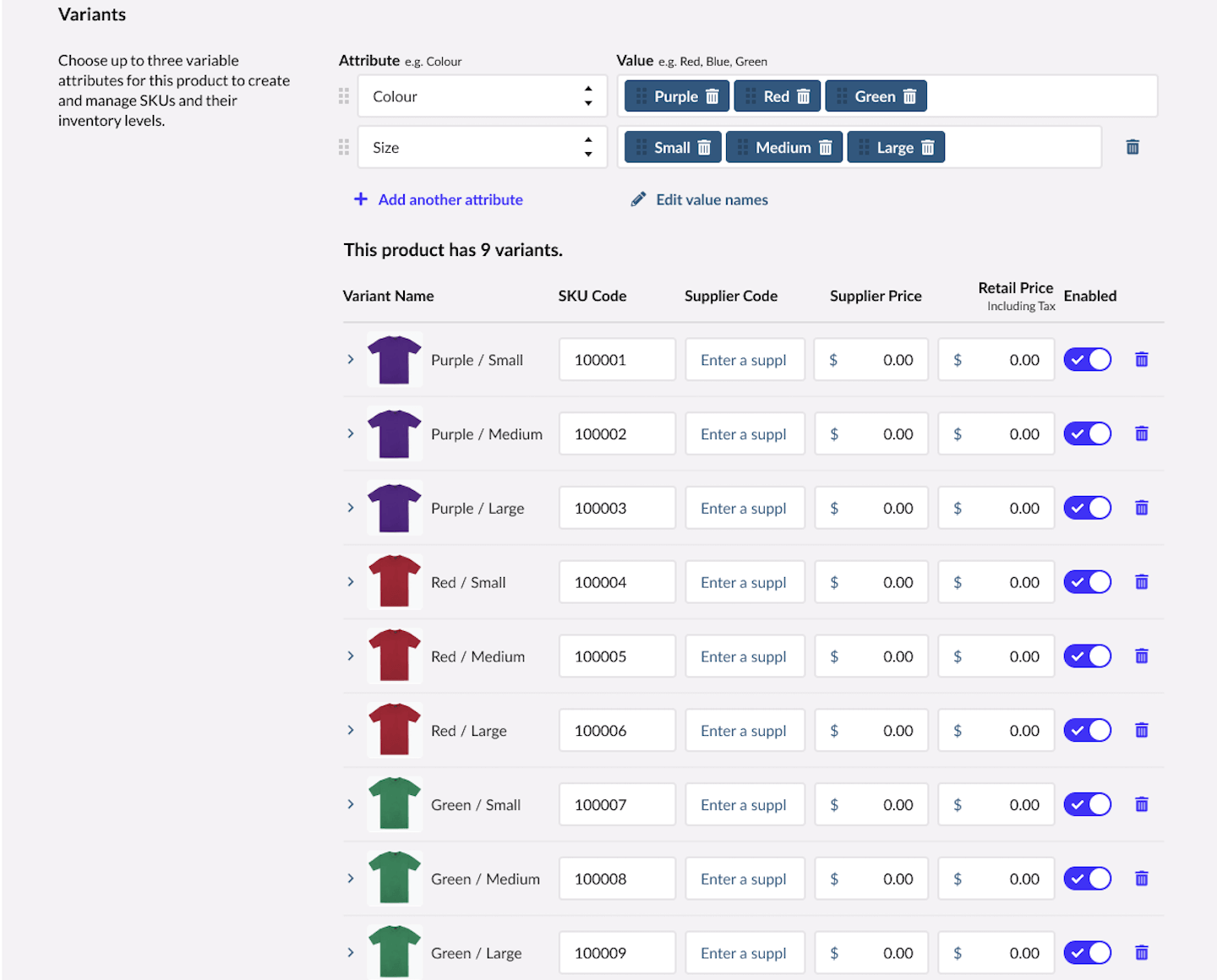Screen dimensions: 1217x980
Task: Click Add another attribute
Action: click(x=450, y=199)
